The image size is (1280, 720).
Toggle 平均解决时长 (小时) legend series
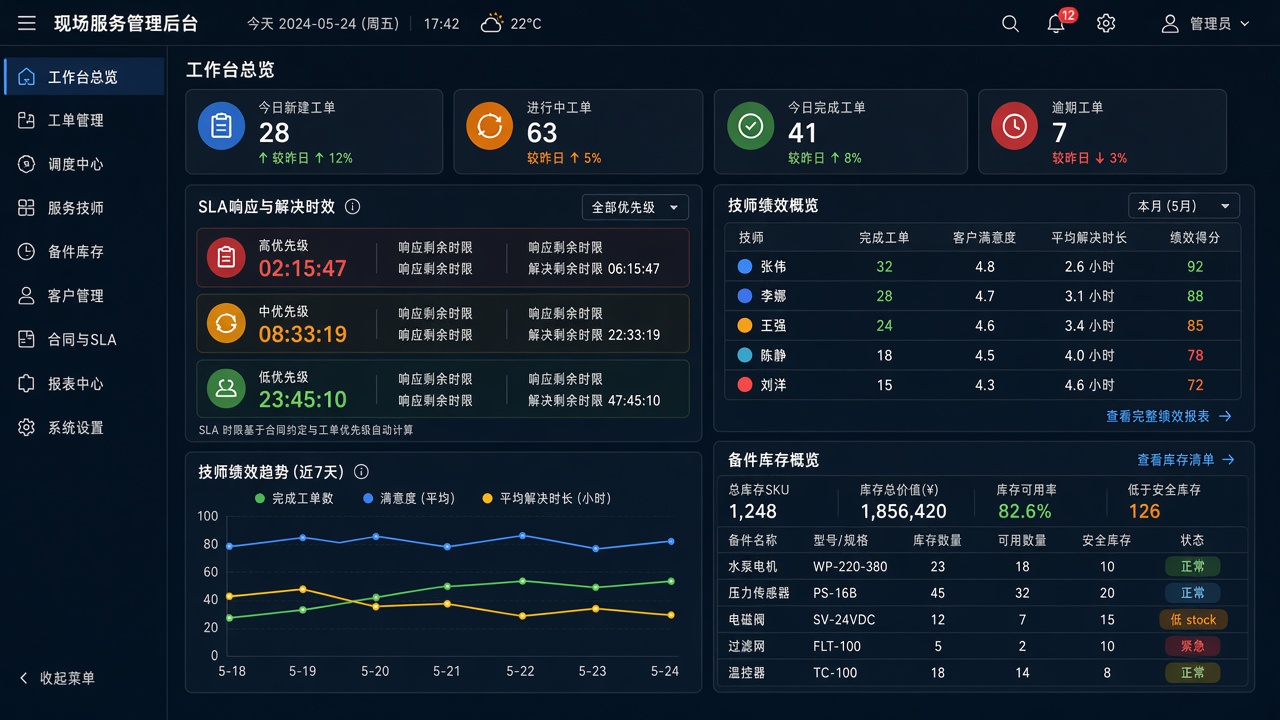546,498
